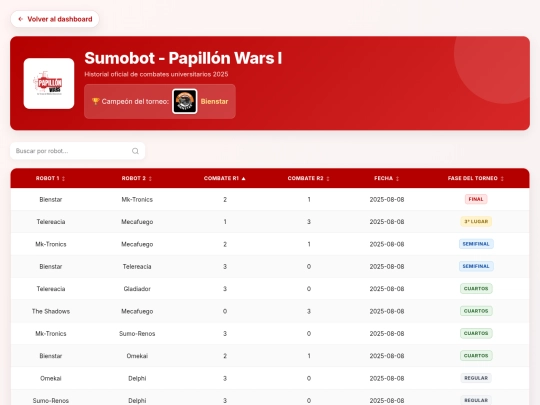Screen dimensions: 540x405
Task: Sort table by Robot 2 column
Action: pyautogui.click(x=137, y=178)
